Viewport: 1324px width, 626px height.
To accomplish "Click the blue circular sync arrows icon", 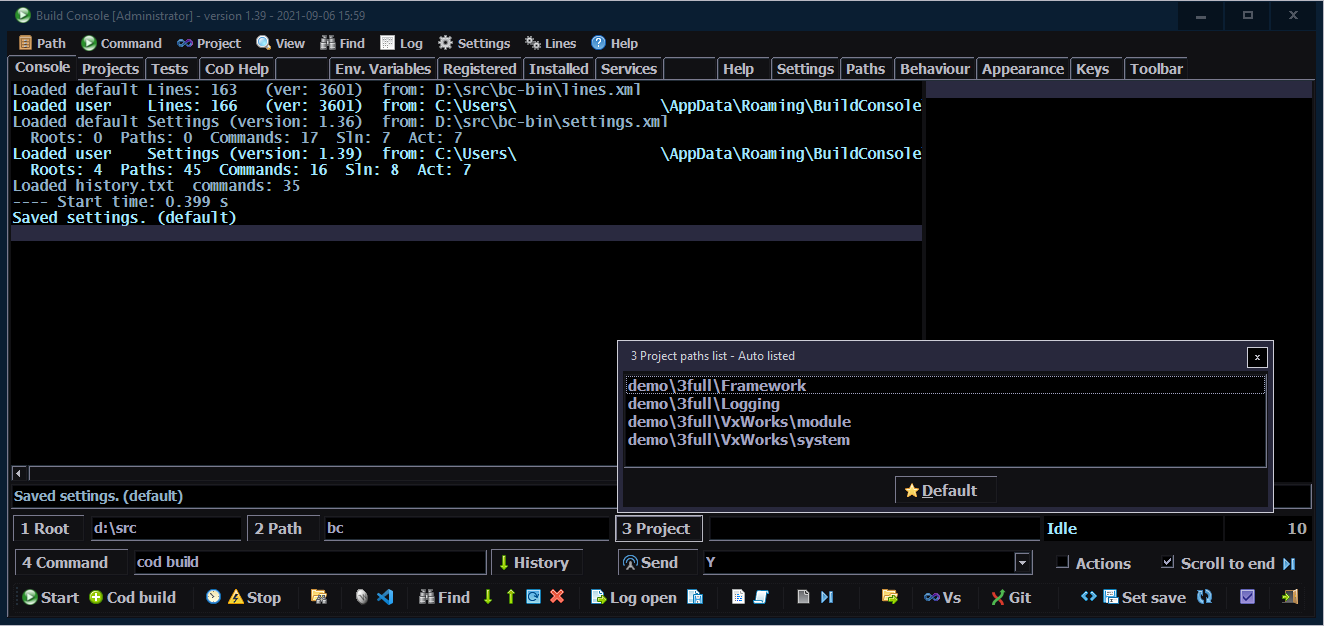I will pyautogui.click(x=1204, y=597).
